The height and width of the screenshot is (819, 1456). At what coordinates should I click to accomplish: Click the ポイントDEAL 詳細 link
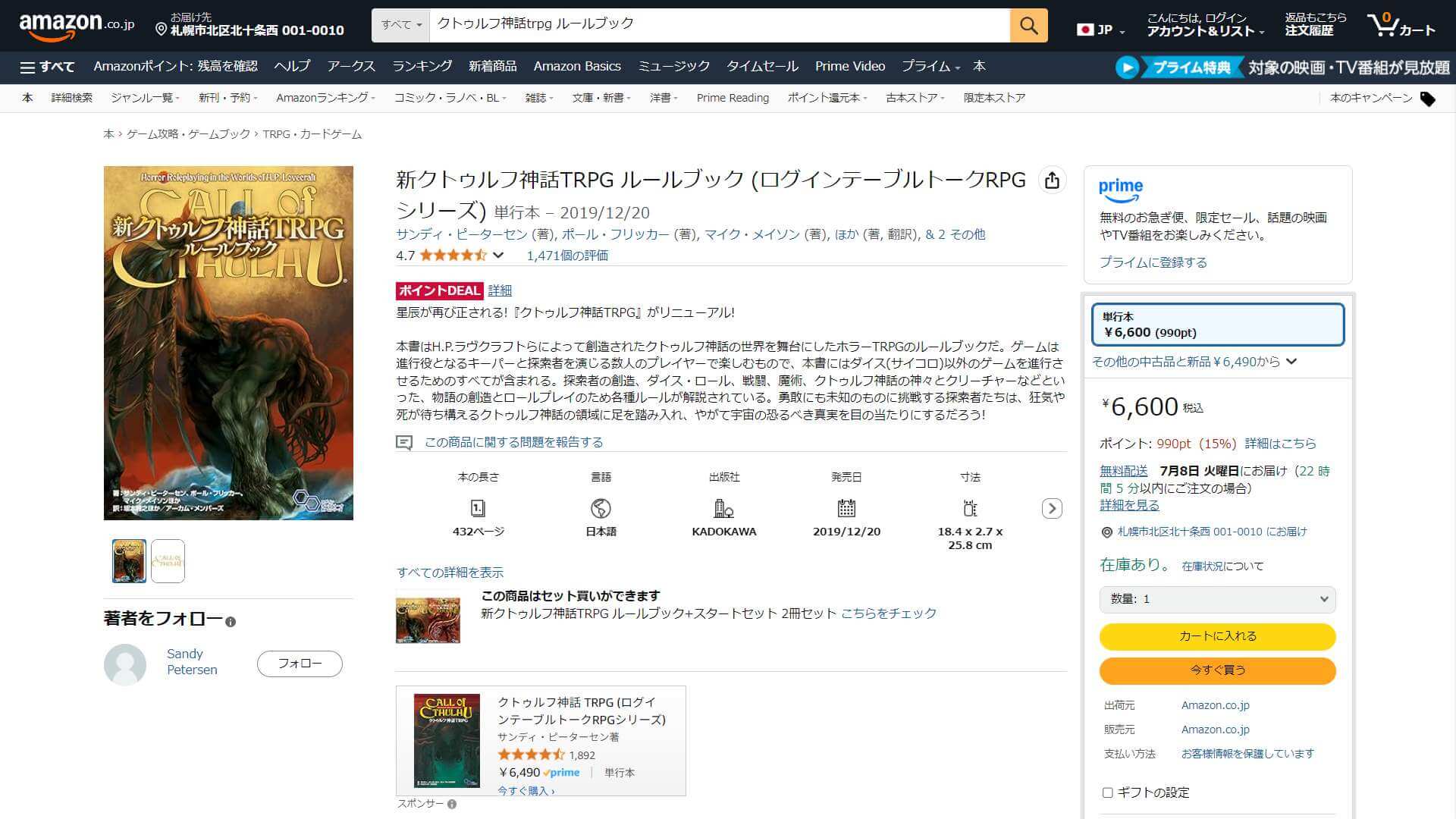(500, 290)
